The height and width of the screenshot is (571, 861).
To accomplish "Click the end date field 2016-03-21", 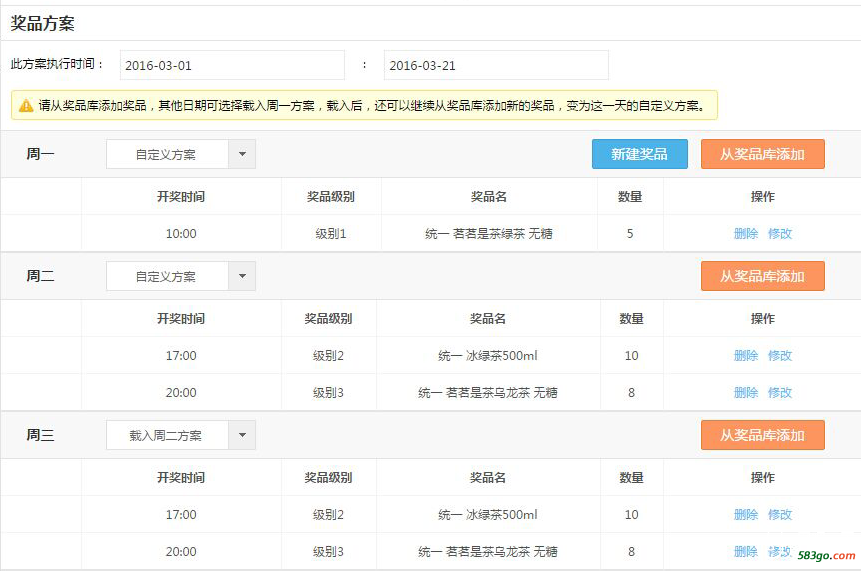I will point(496,65).
